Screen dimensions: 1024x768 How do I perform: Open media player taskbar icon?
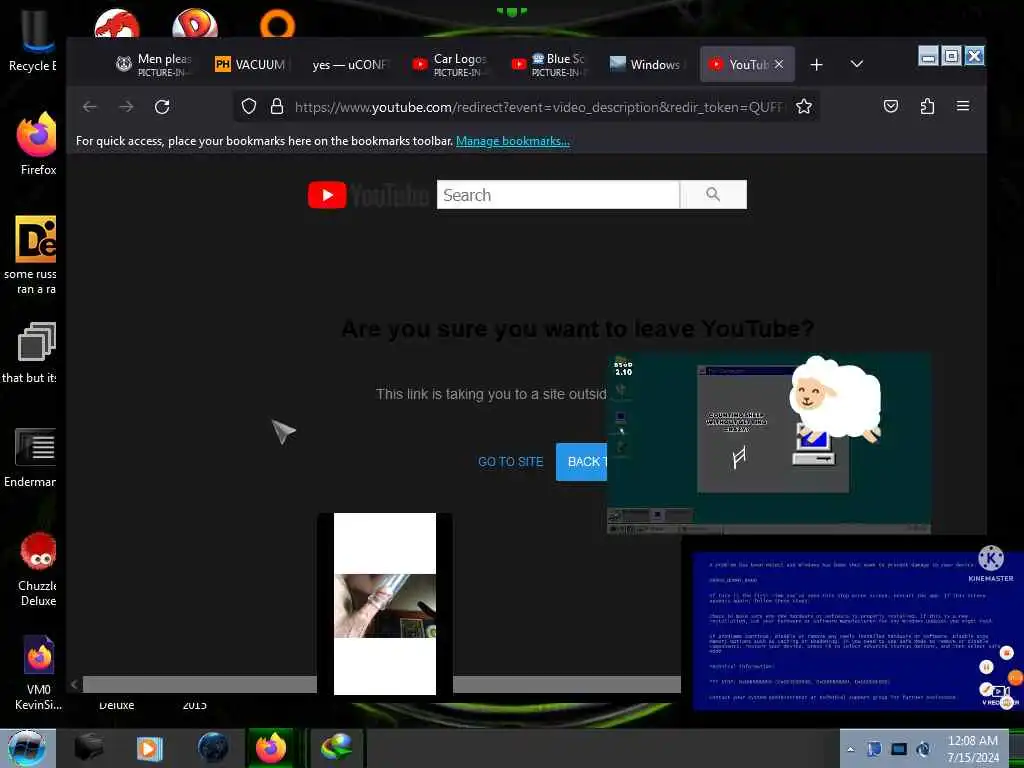coord(149,748)
